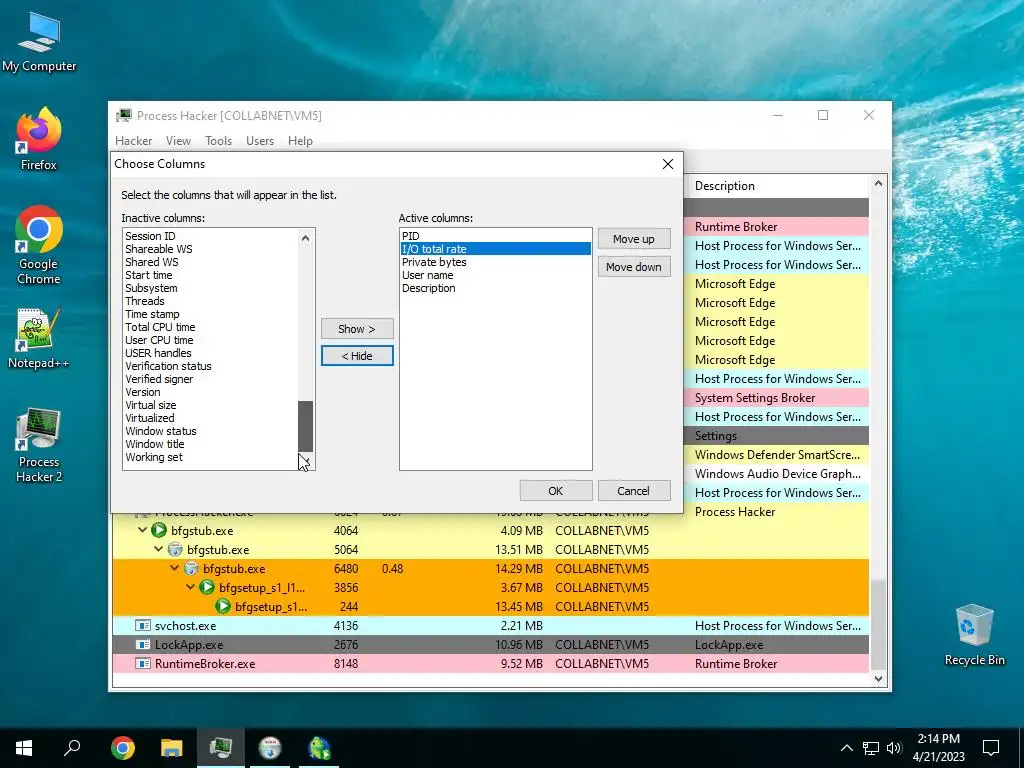Open the Users menu
Image resolution: width=1024 pixels, height=768 pixels.
click(260, 140)
